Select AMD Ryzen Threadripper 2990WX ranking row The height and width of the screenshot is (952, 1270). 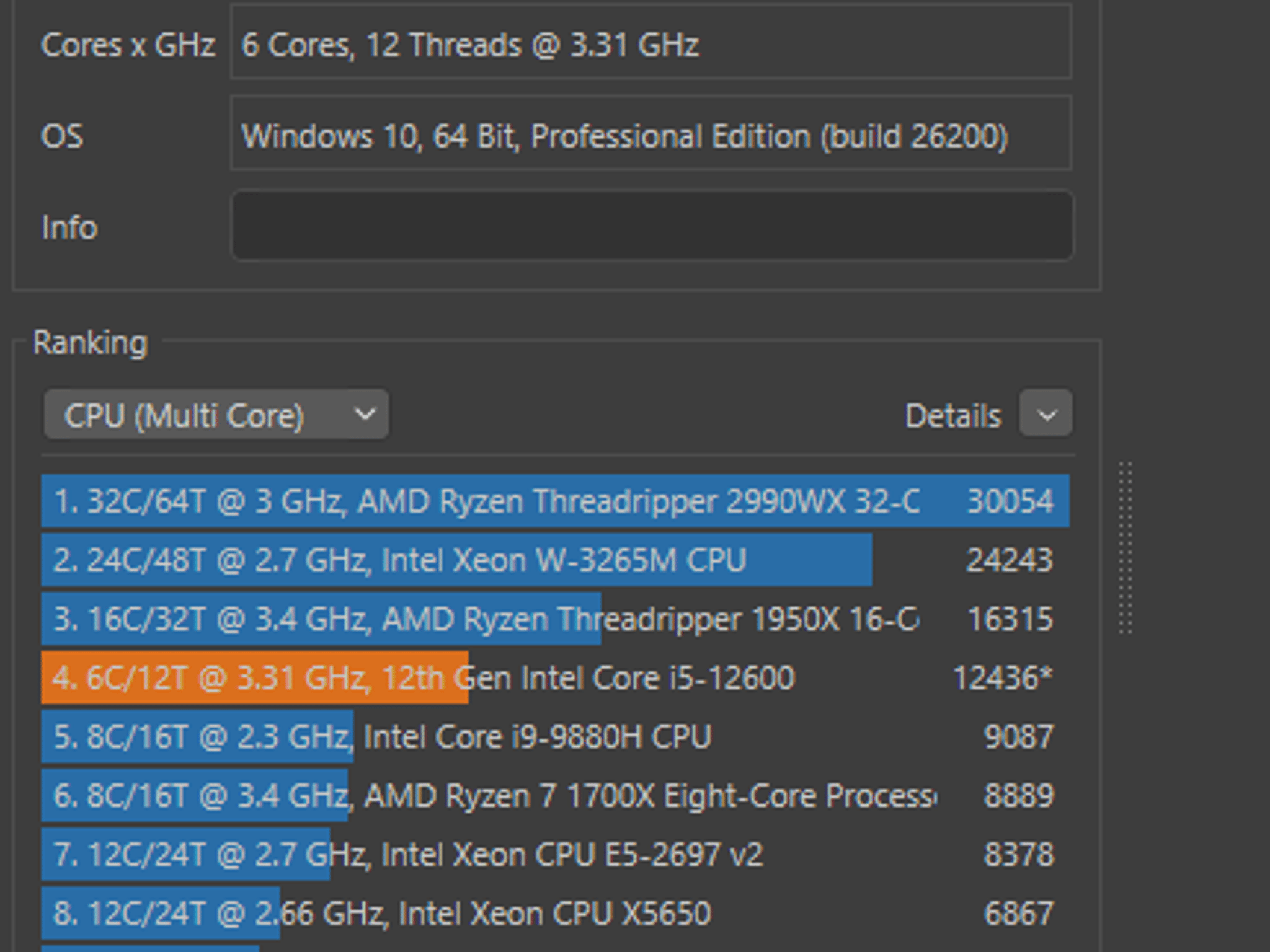coord(556,501)
